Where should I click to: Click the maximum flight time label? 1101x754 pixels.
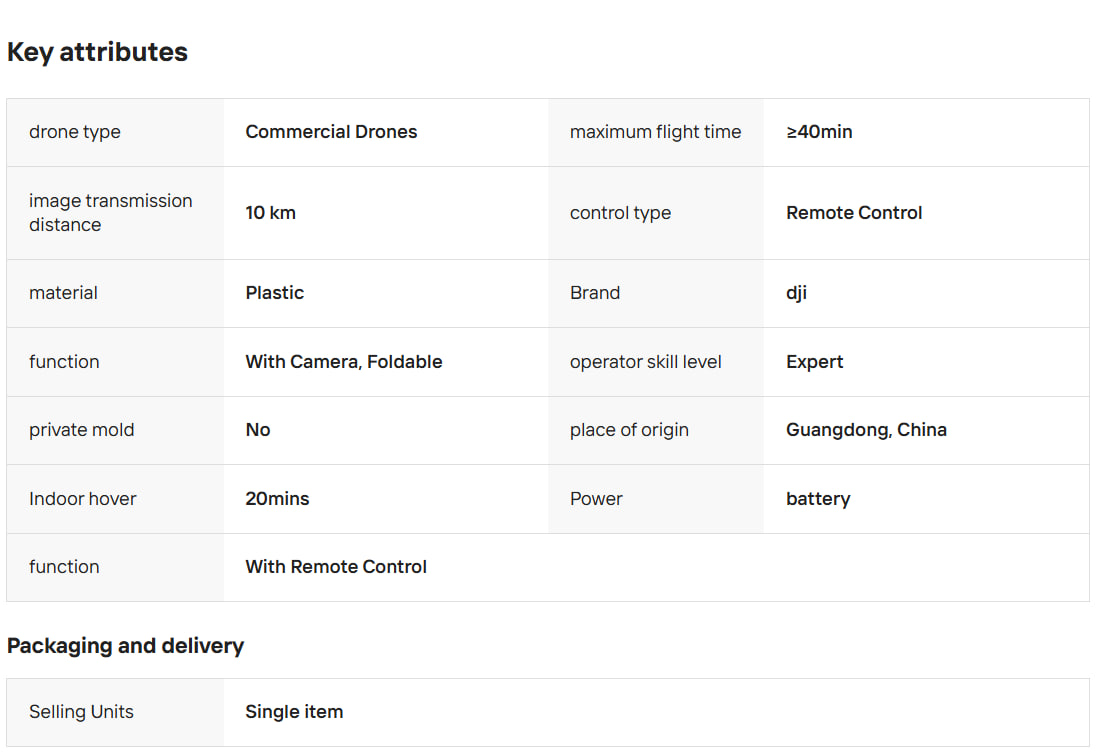click(x=655, y=132)
